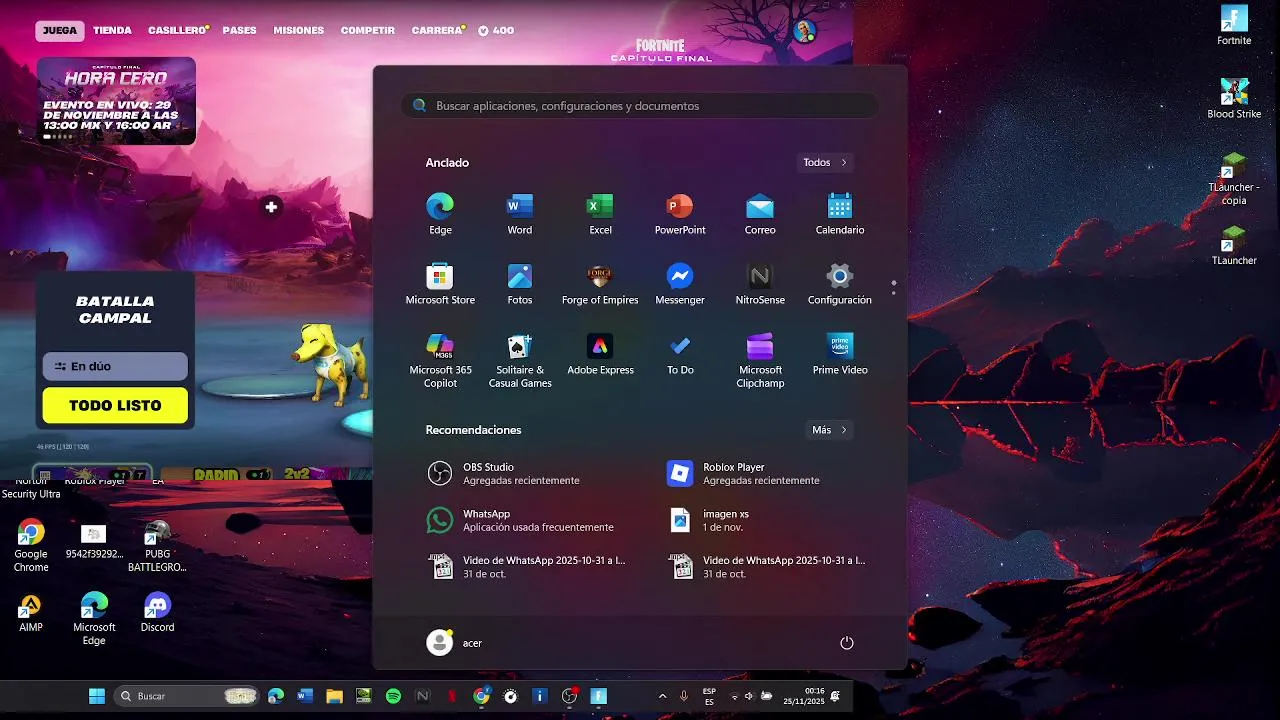The image size is (1280, 720).
Task: Expand all apps with the Todos button
Action: click(825, 162)
